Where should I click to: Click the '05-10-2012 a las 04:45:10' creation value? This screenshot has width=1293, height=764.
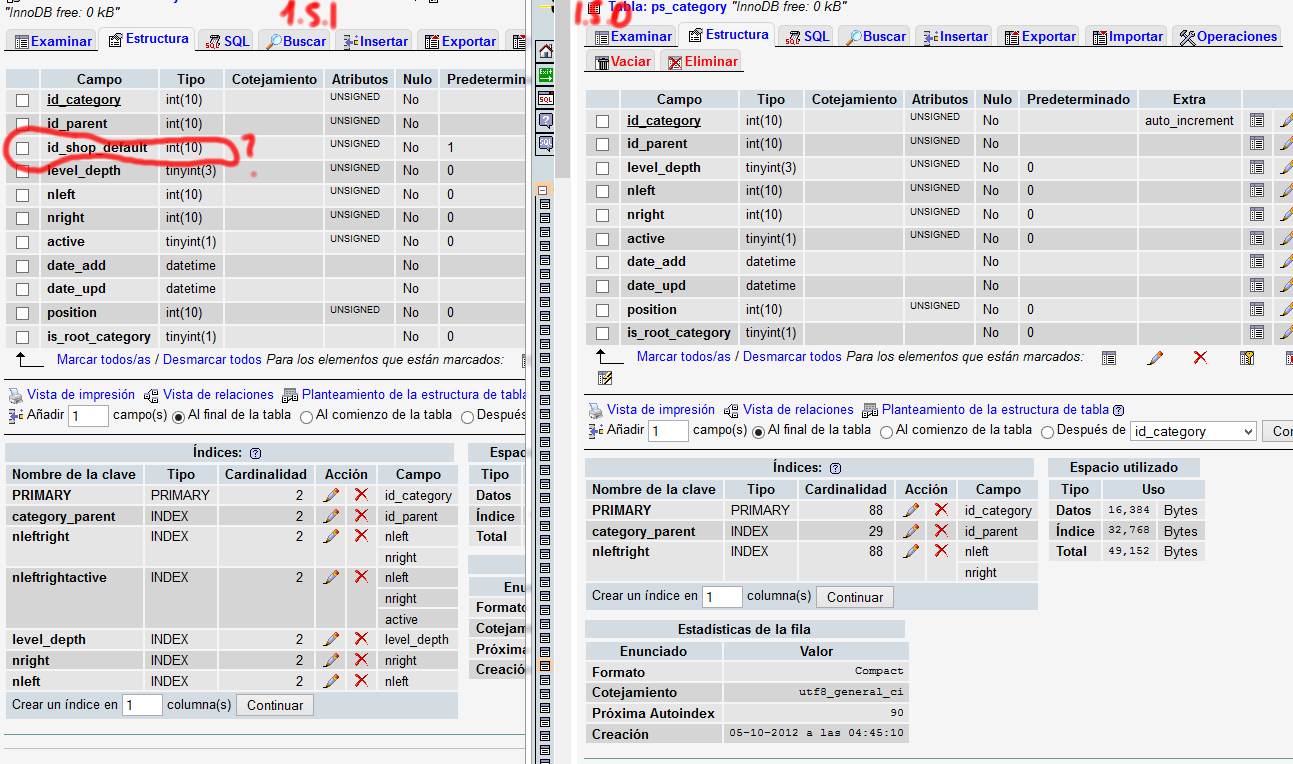pos(817,733)
